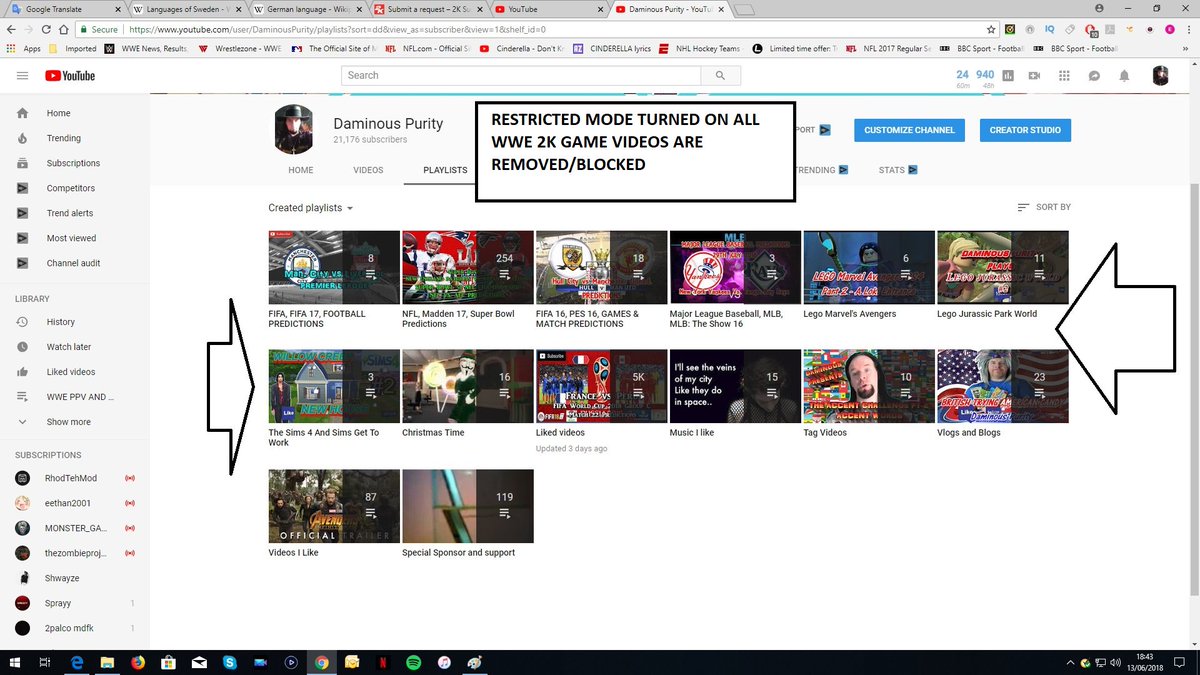
Task: Open the Videos I Like playlist thumbnail
Action: point(334,506)
